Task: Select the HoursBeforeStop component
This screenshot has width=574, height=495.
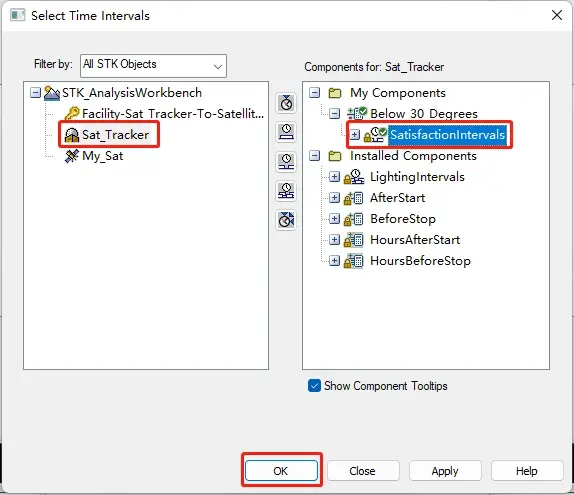Action: coord(420,261)
